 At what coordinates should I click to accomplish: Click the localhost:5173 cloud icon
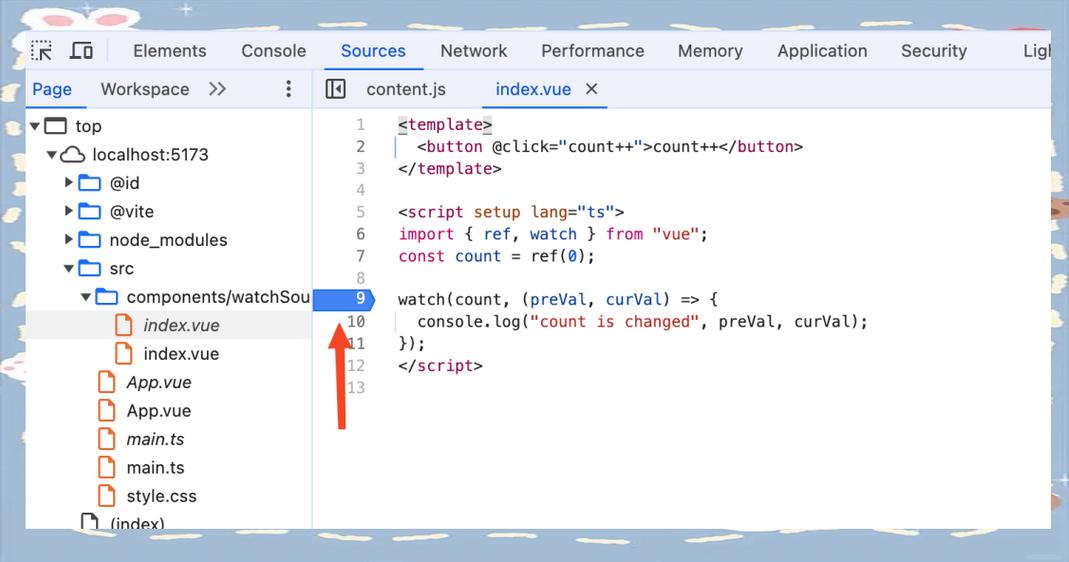(x=72, y=155)
